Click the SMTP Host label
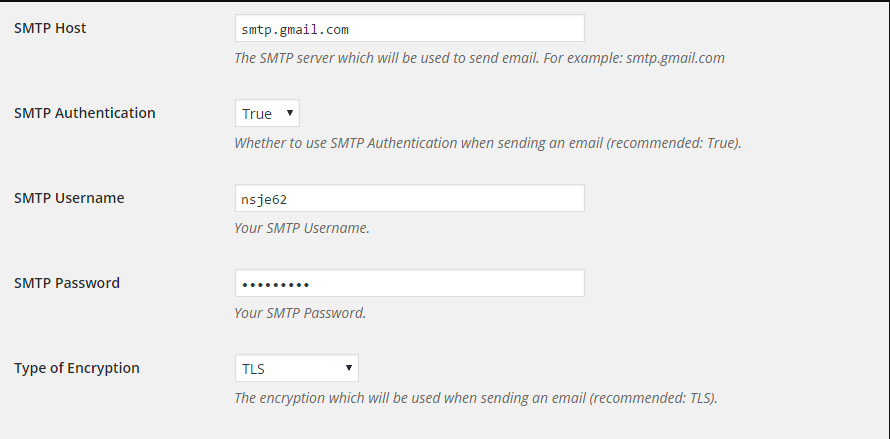The height and width of the screenshot is (439, 890). pyautogui.click(x=50, y=28)
